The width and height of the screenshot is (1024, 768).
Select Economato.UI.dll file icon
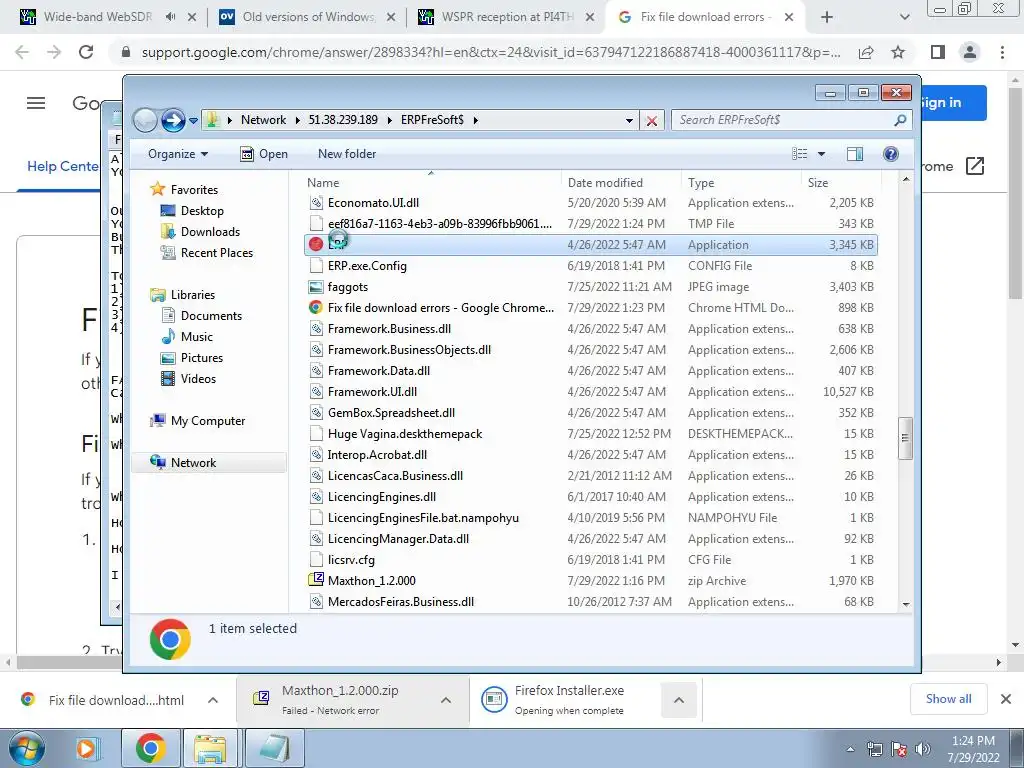(316, 203)
